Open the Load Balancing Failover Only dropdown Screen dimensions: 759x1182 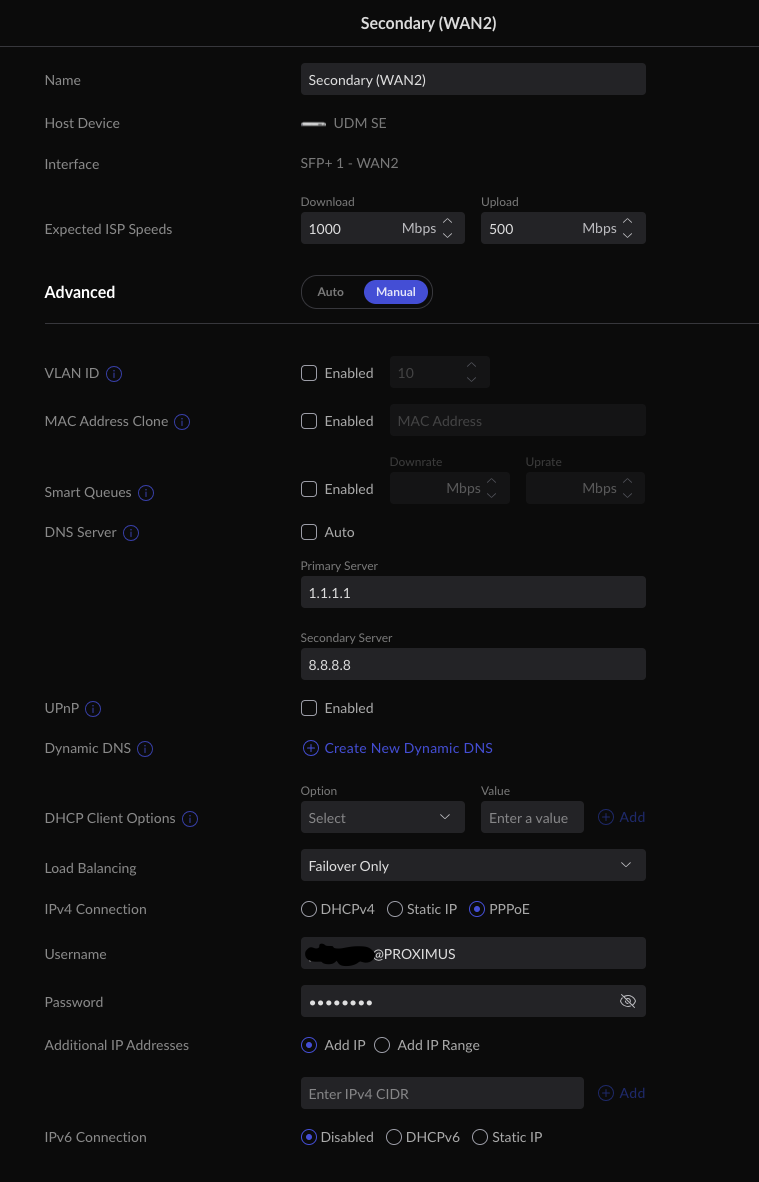[x=472, y=866]
